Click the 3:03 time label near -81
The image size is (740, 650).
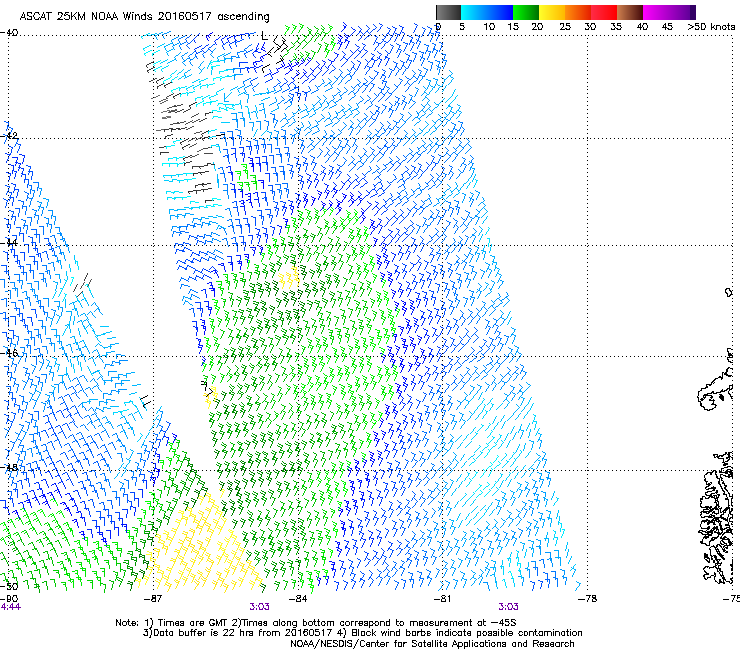(x=508, y=607)
